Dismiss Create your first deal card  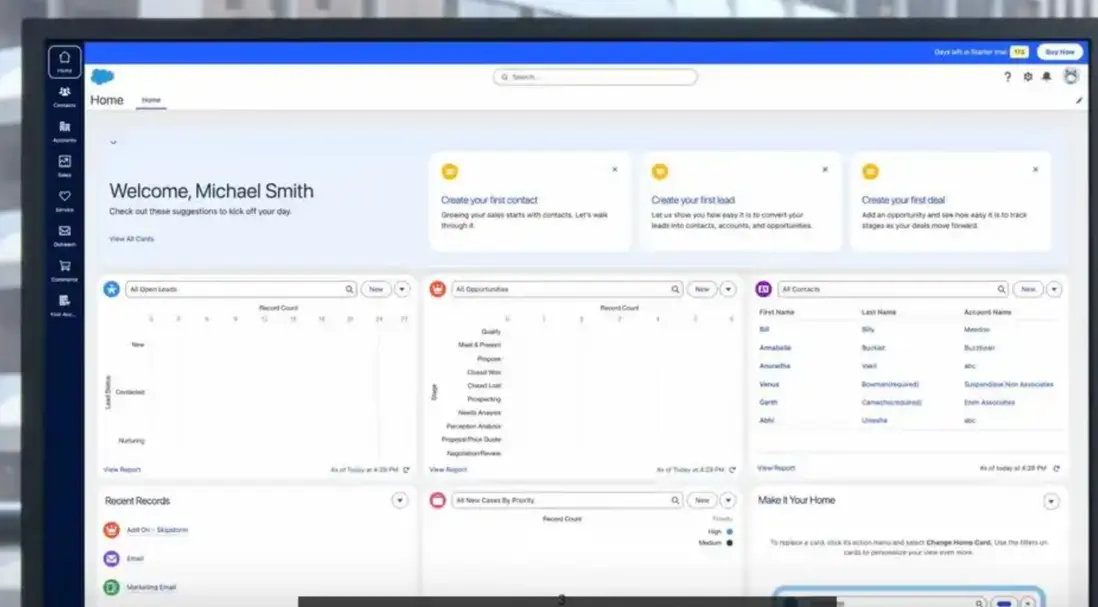[x=1036, y=169]
